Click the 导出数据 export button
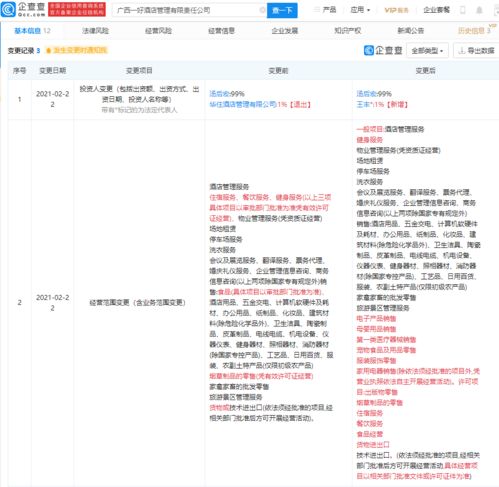The image size is (499, 487). 476,51
